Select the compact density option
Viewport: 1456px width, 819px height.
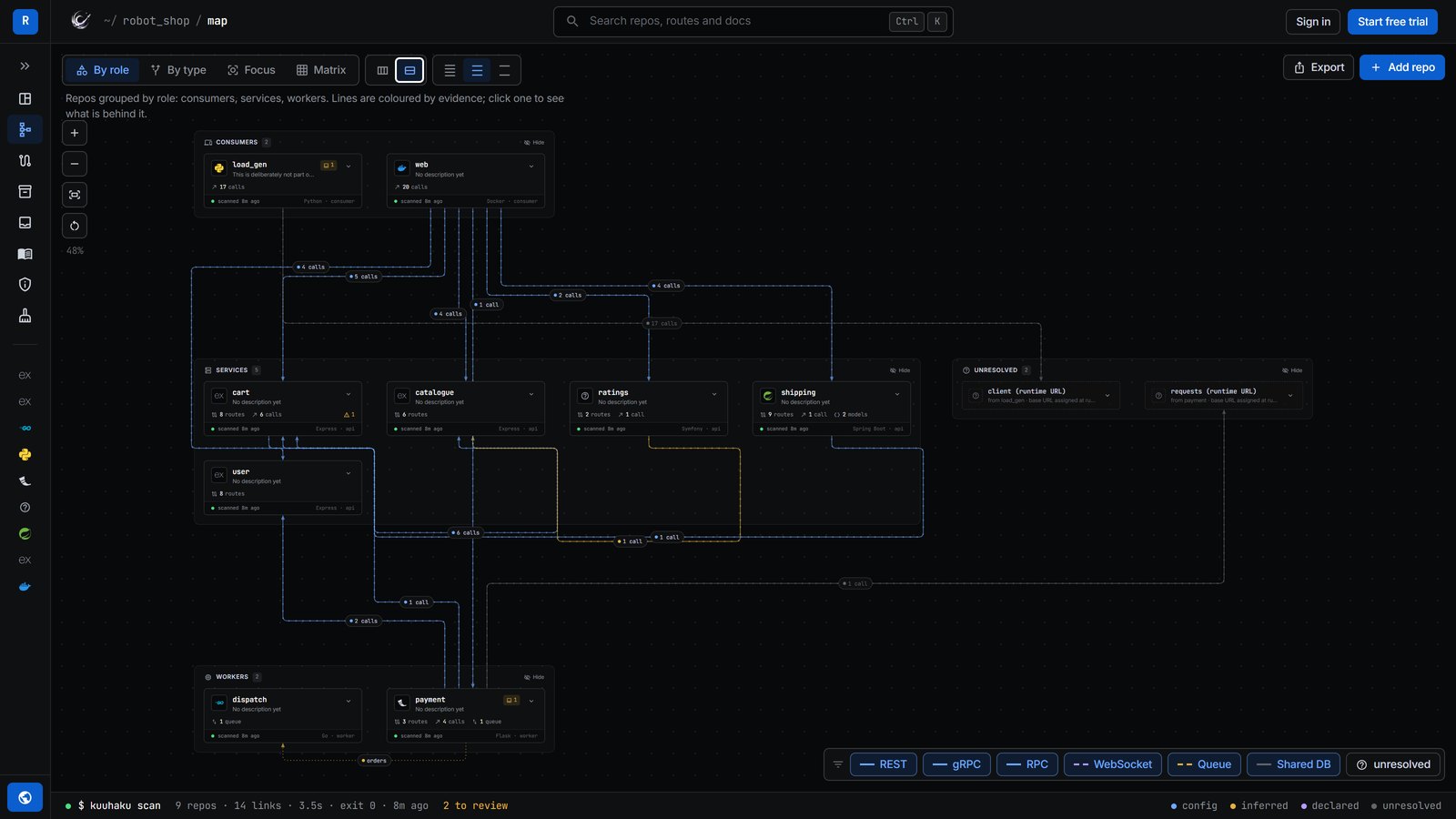pyautogui.click(x=450, y=70)
